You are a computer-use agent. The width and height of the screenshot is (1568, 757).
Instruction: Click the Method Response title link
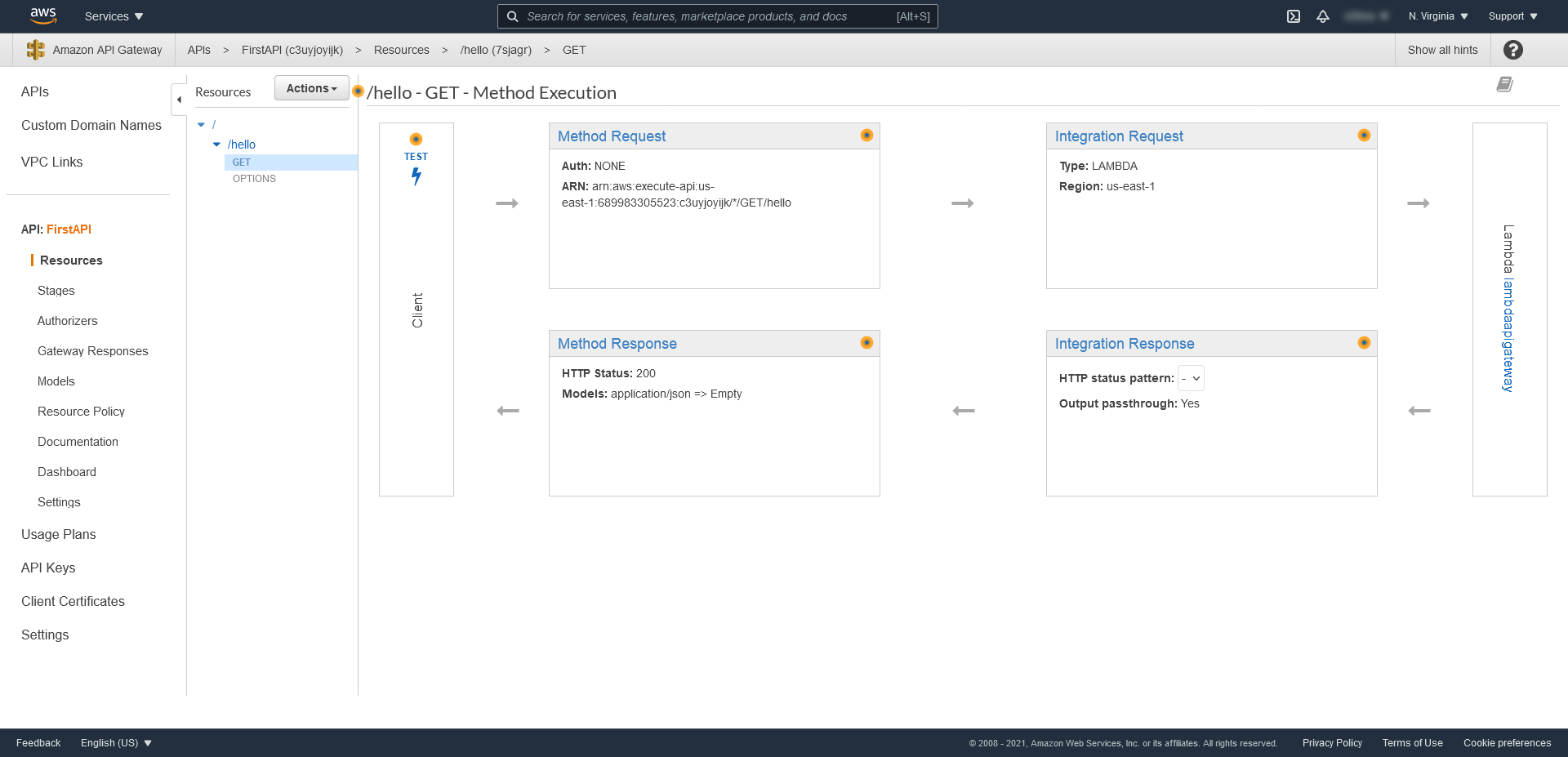click(x=617, y=344)
